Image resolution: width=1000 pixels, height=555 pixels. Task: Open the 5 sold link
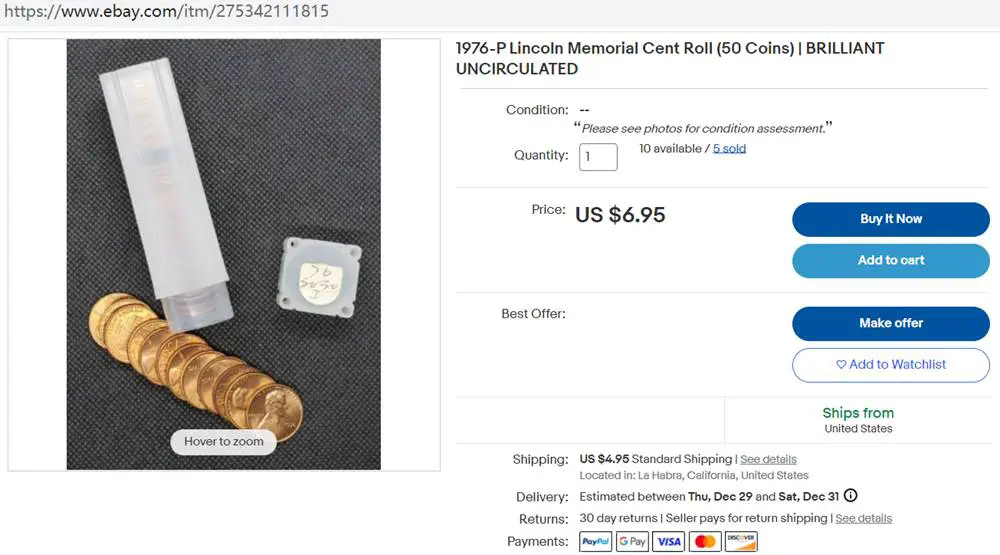(x=729, y=149)
